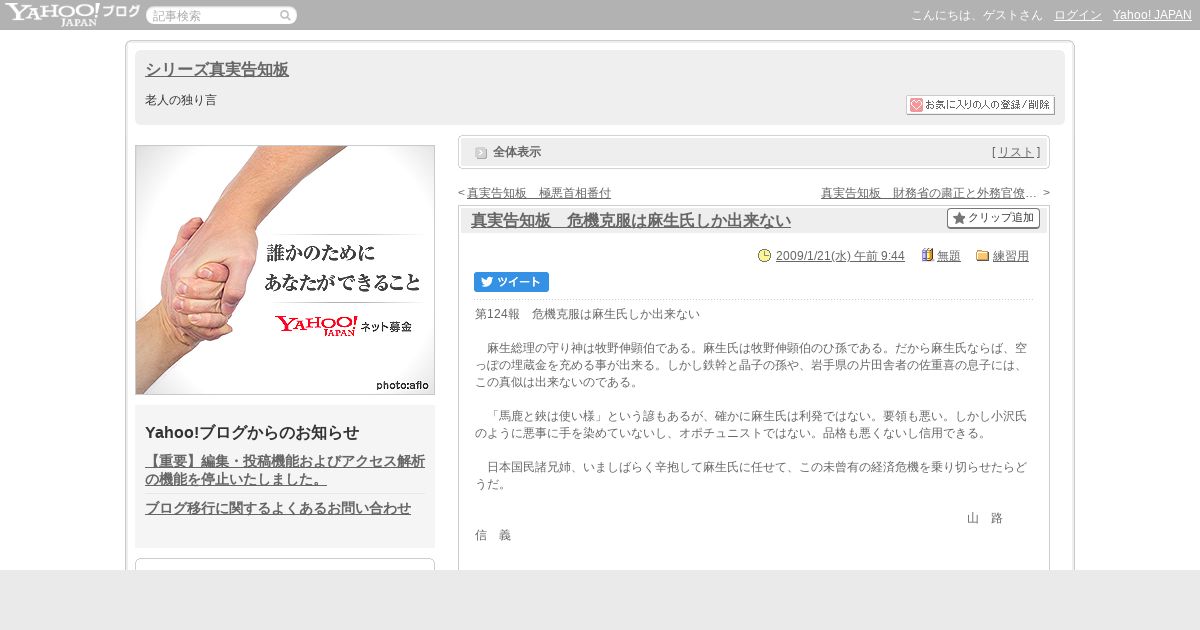The image size is (1200, 630).
Task: Click お気に入りの人の登録/削除 button
Action: [x=980, y=105]
